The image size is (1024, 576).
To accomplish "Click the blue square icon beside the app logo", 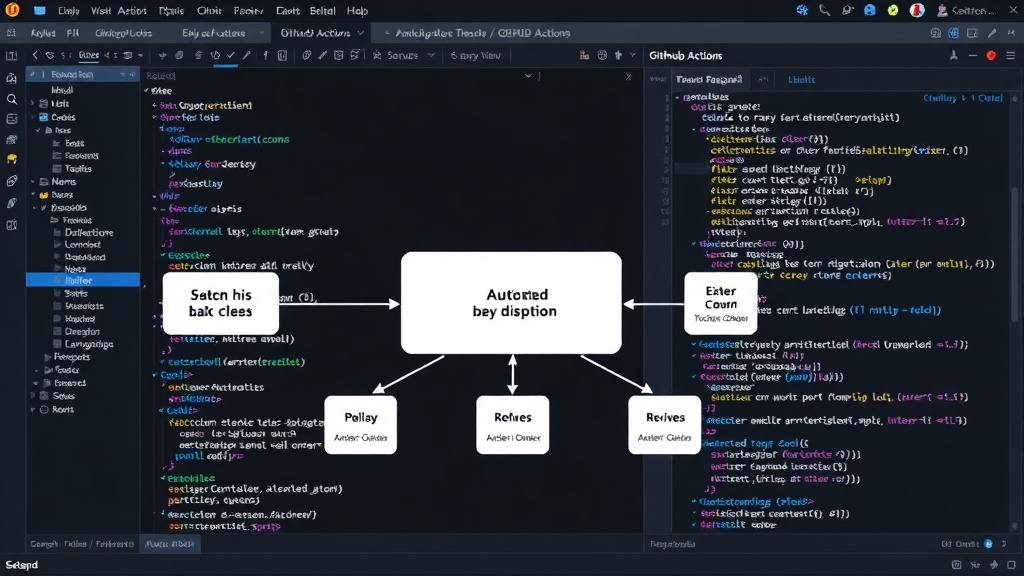I will 40,10.
